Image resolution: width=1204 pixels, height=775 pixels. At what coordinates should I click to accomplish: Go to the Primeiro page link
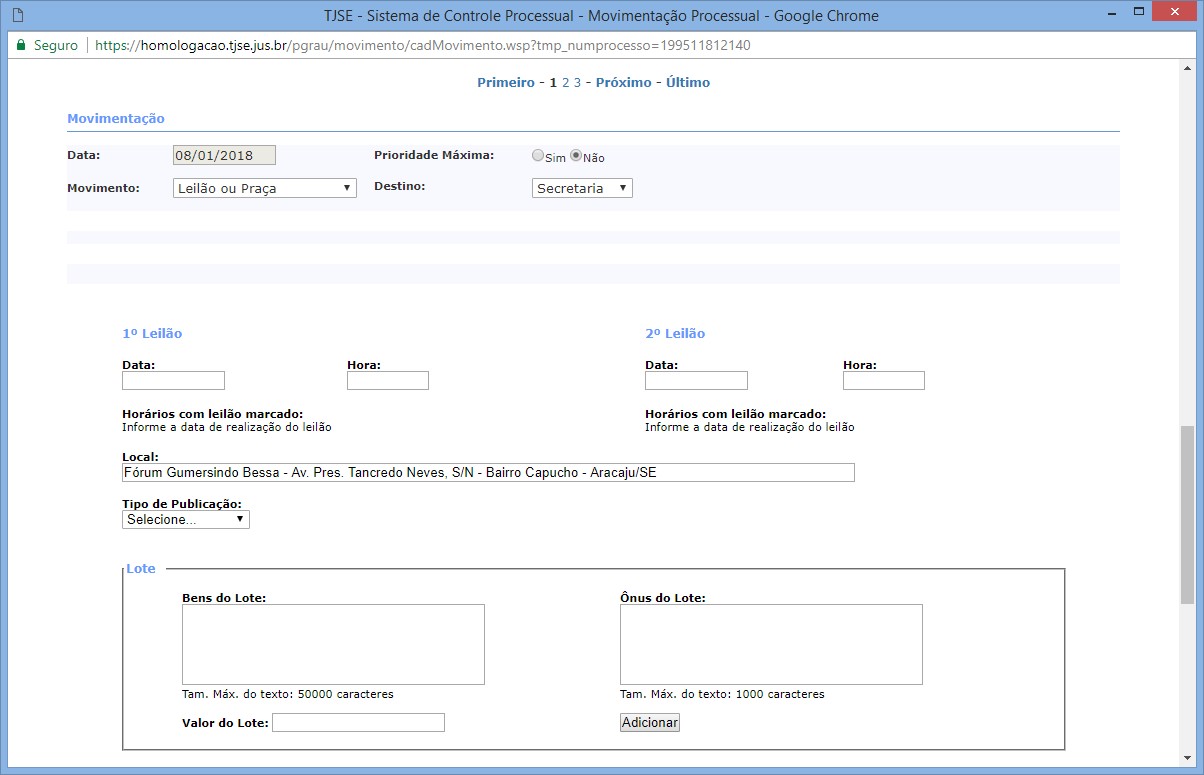[x=505, y=83]
